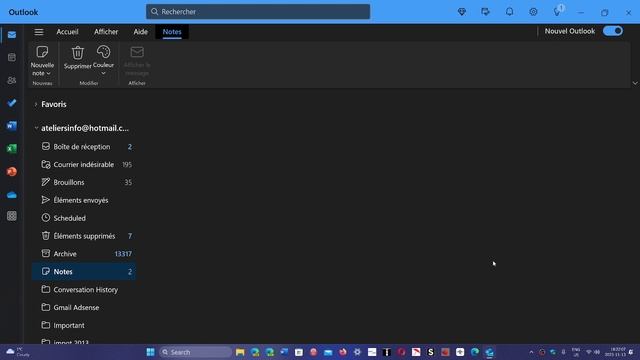
Task: Click the Supprimer trash icon
Action: (x=78, y=52)
